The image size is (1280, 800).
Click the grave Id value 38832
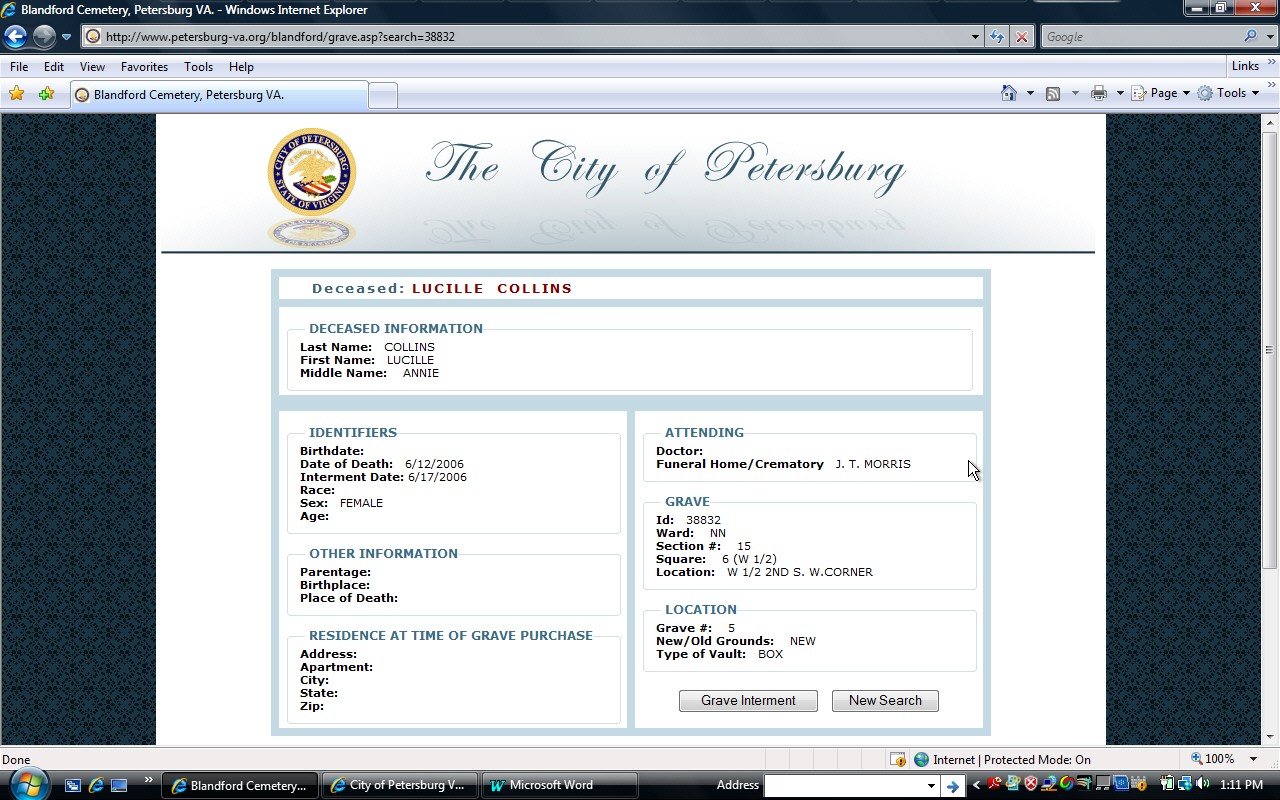(703, 520)
